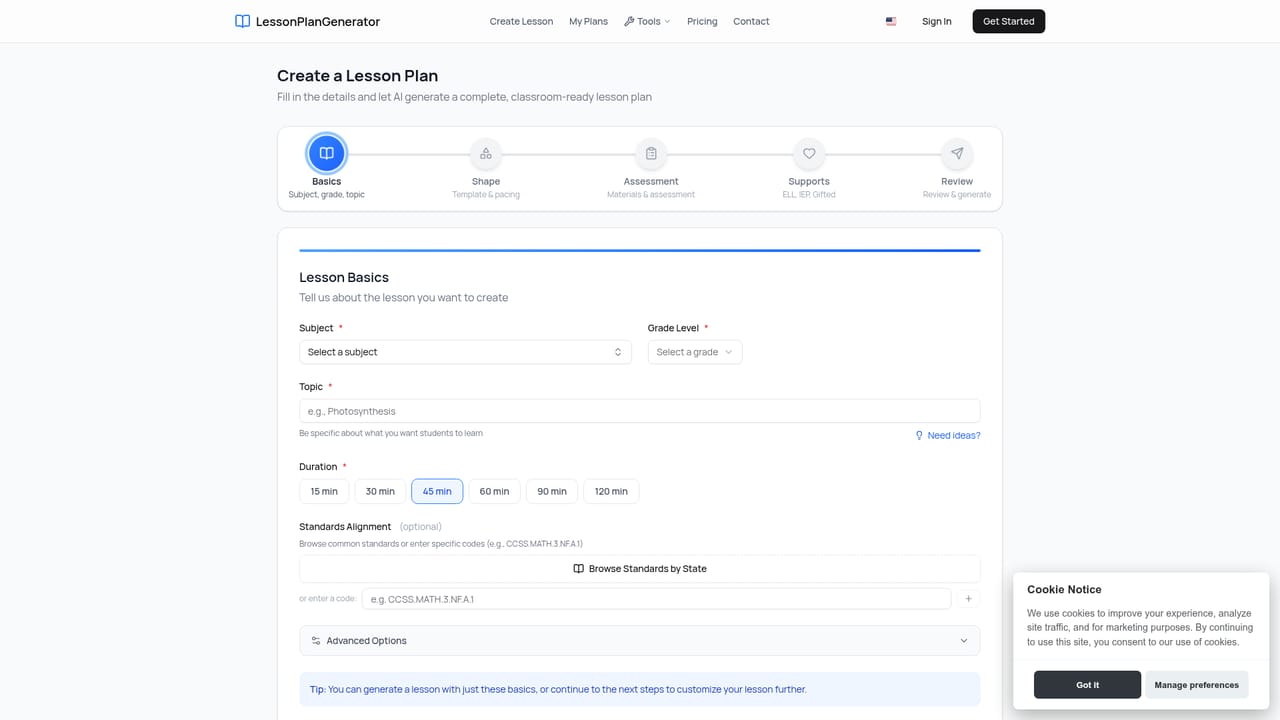Click the US flag language icon
Screen dimensions: 1280x720
point(891,21)
